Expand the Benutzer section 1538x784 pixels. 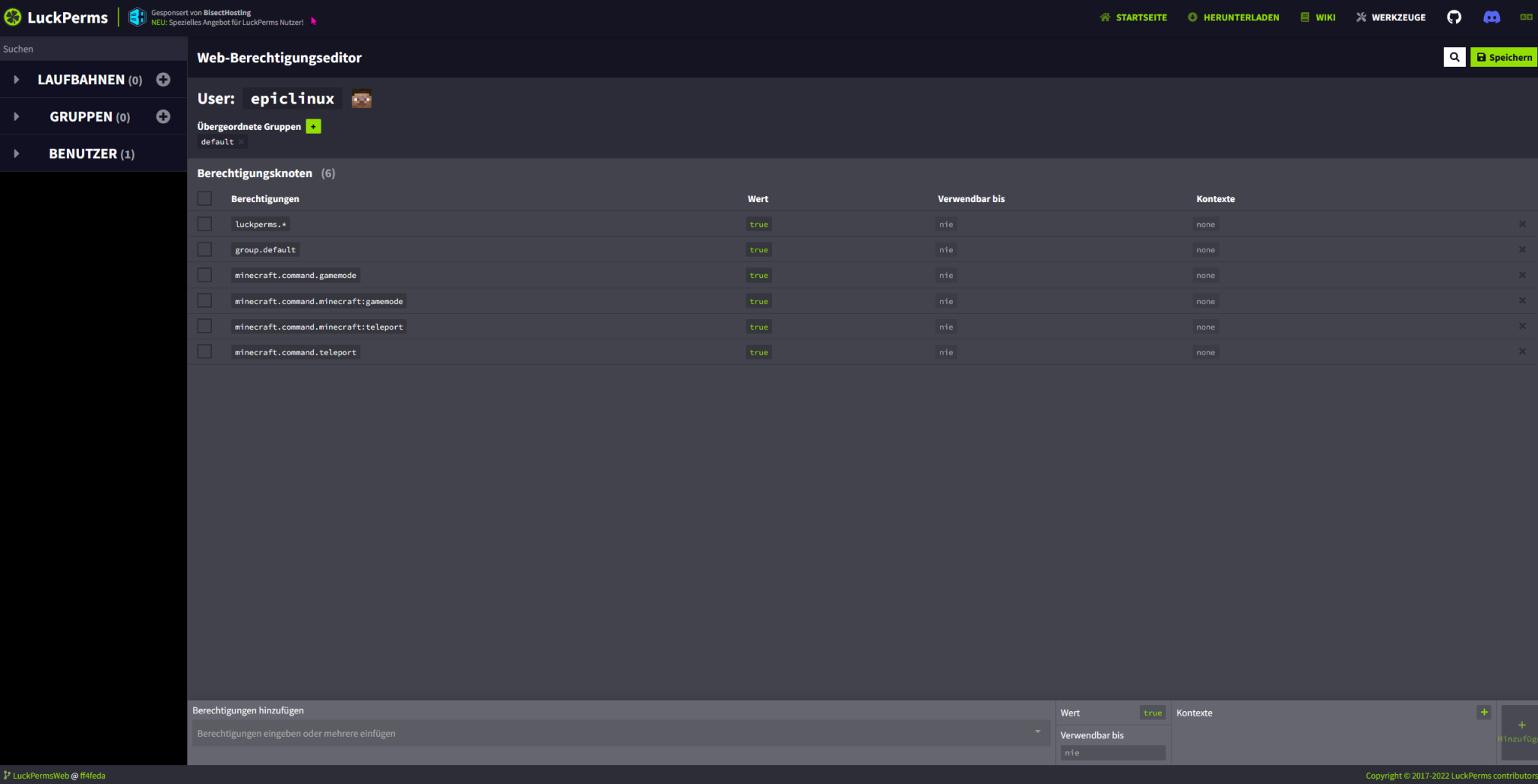pyautogui.click(x=17, y=154)
